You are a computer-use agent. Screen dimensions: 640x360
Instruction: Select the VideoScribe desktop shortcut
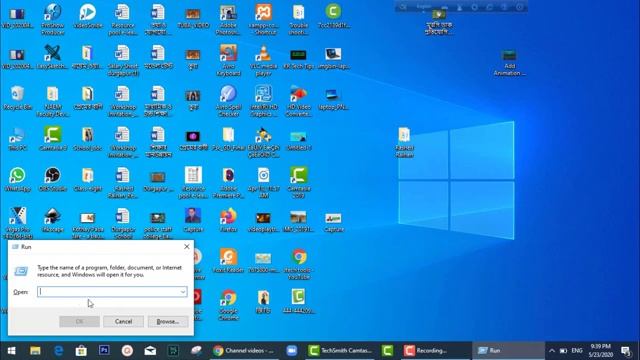[x=88, y=17]
